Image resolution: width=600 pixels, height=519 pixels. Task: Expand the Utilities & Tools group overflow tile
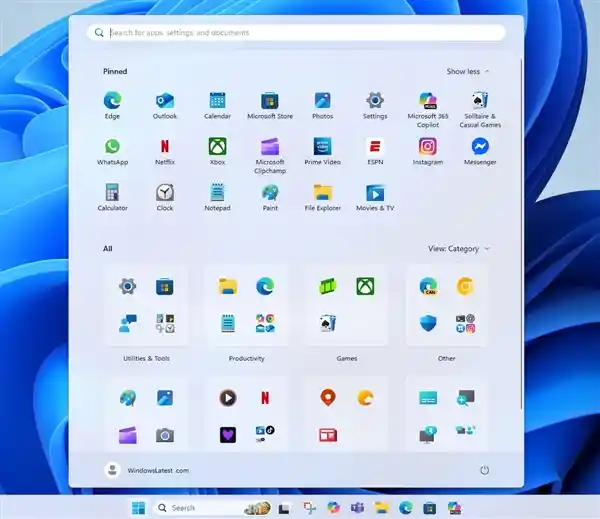click(x=165, y=323)
